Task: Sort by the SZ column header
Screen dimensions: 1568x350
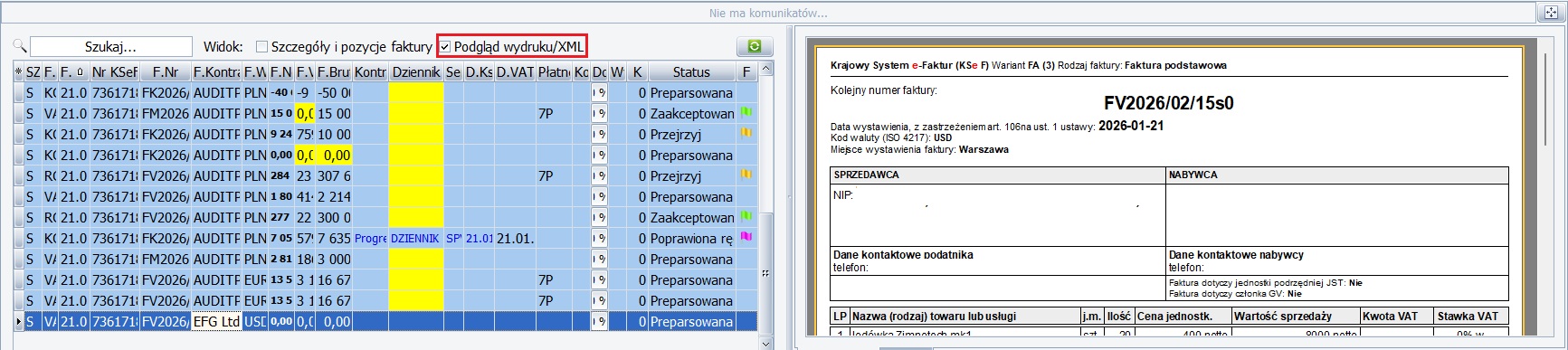Action: coord(33,71)
